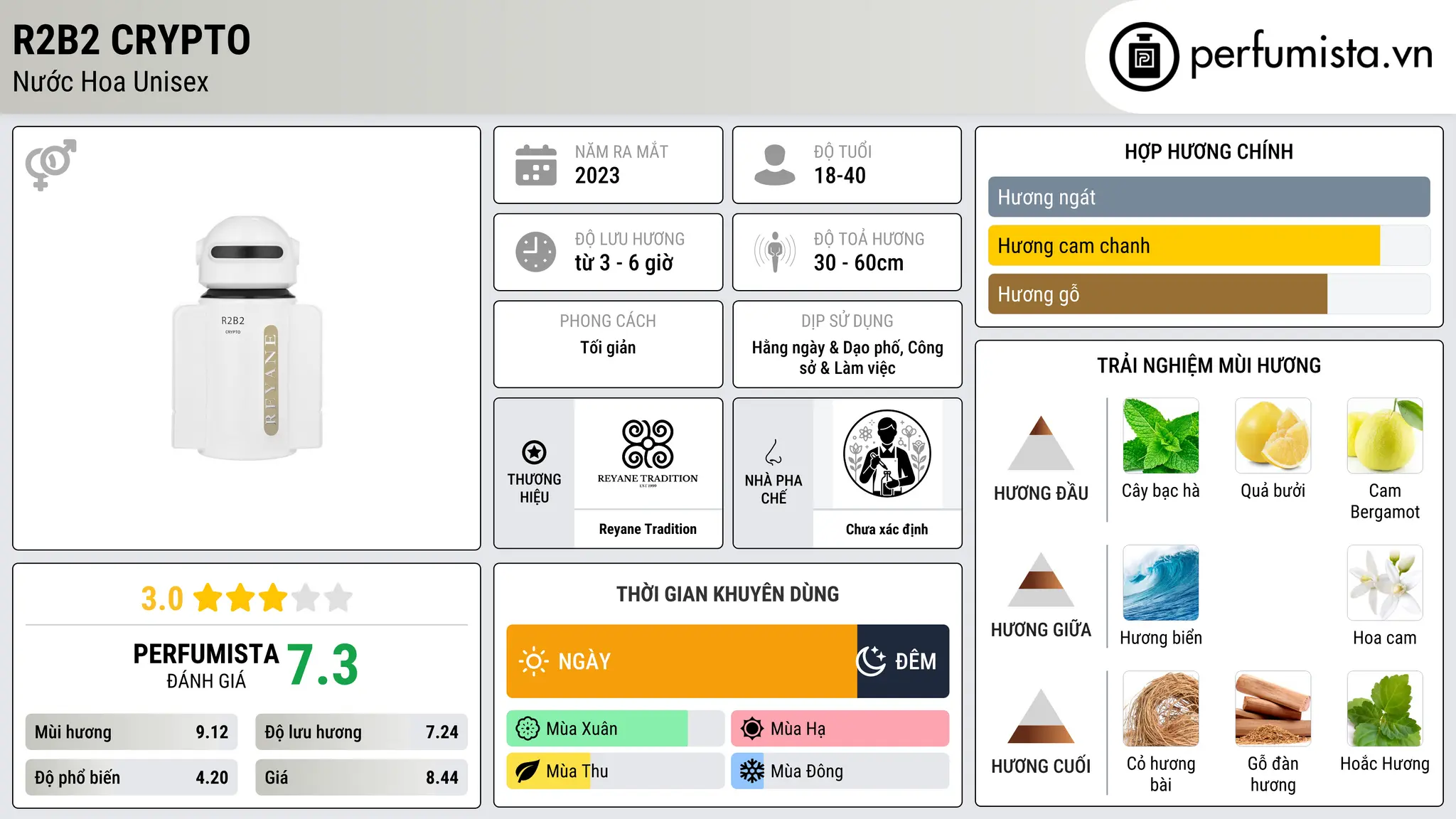1456x819 pixels.
Task: Click the Hương cuối pyramid icon
Action: pos(1041,715)
